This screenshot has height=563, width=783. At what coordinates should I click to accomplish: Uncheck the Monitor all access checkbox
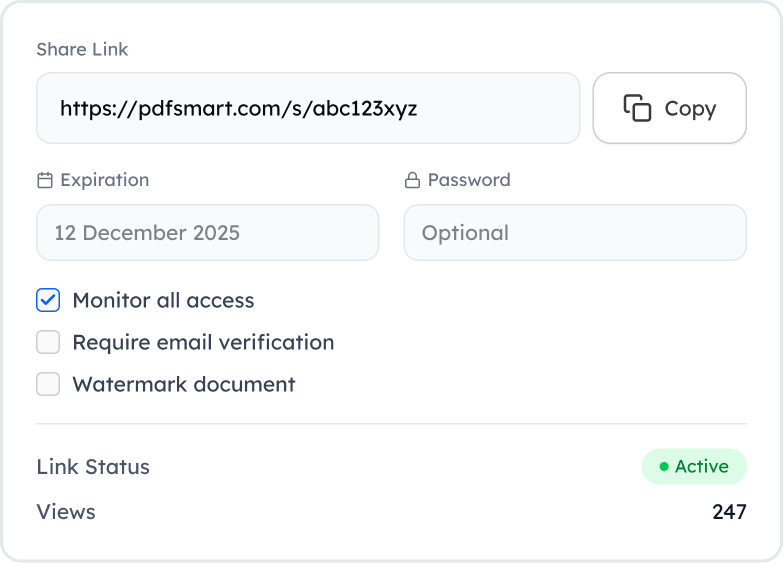(48, 300)
